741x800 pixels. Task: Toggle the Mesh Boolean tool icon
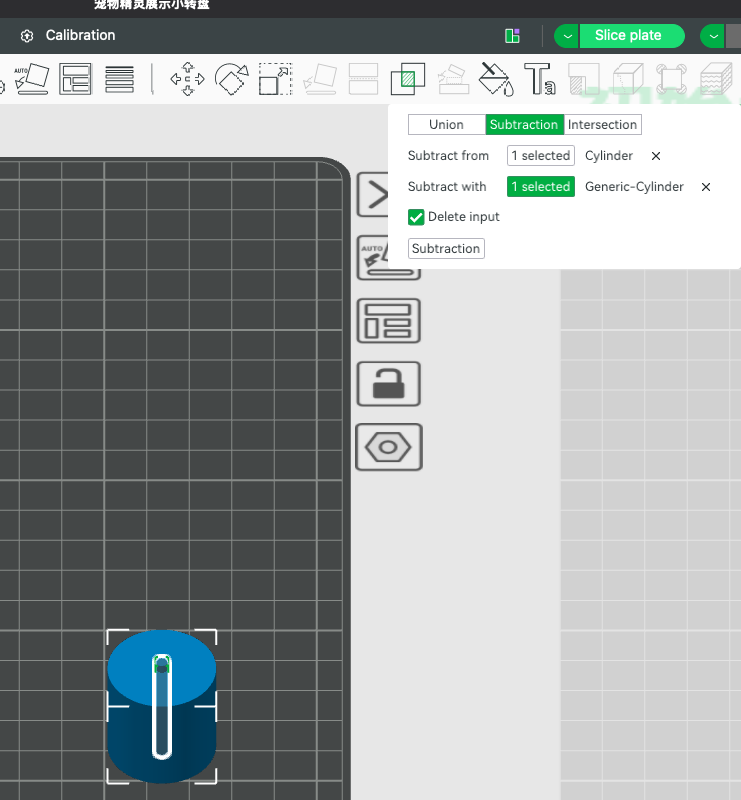pyautogui.click(x=407, y=79)
